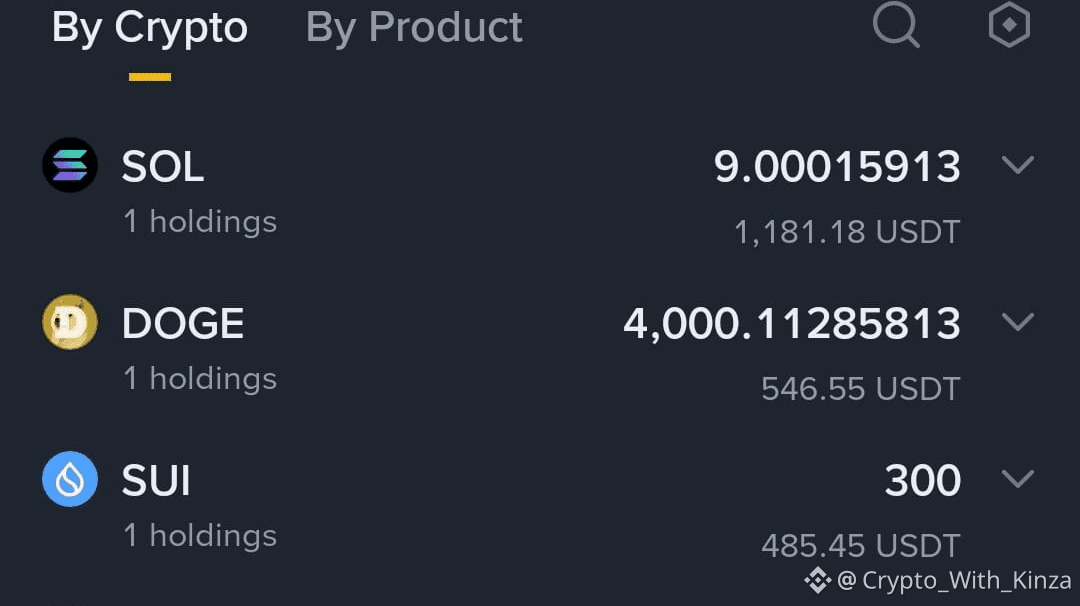Expand the SUI holdings chevron

click(x=1017, y=479)
